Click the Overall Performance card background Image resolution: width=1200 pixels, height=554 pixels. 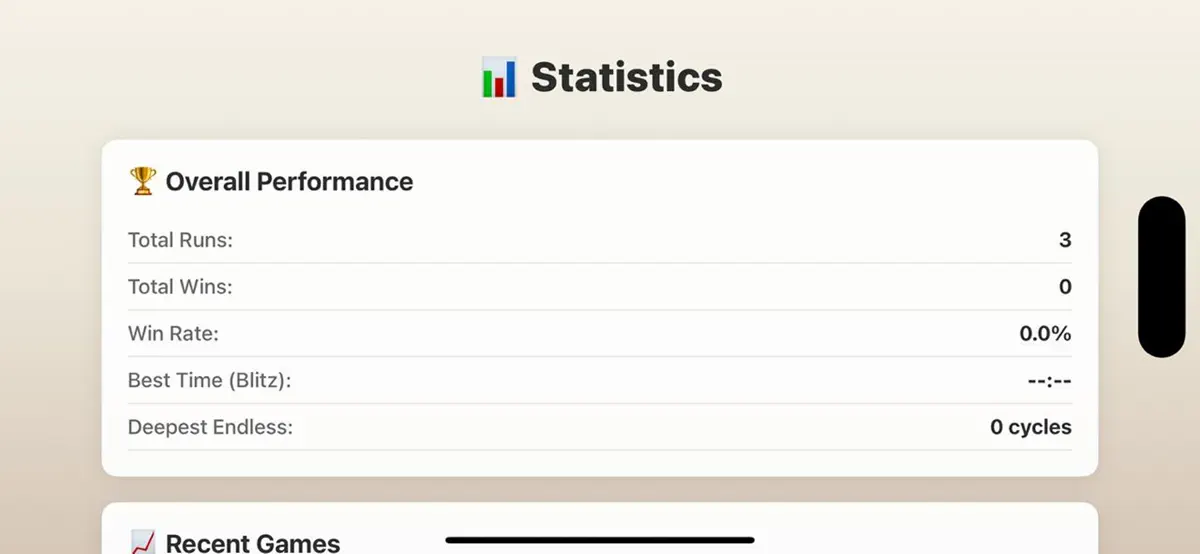(600, 308)
